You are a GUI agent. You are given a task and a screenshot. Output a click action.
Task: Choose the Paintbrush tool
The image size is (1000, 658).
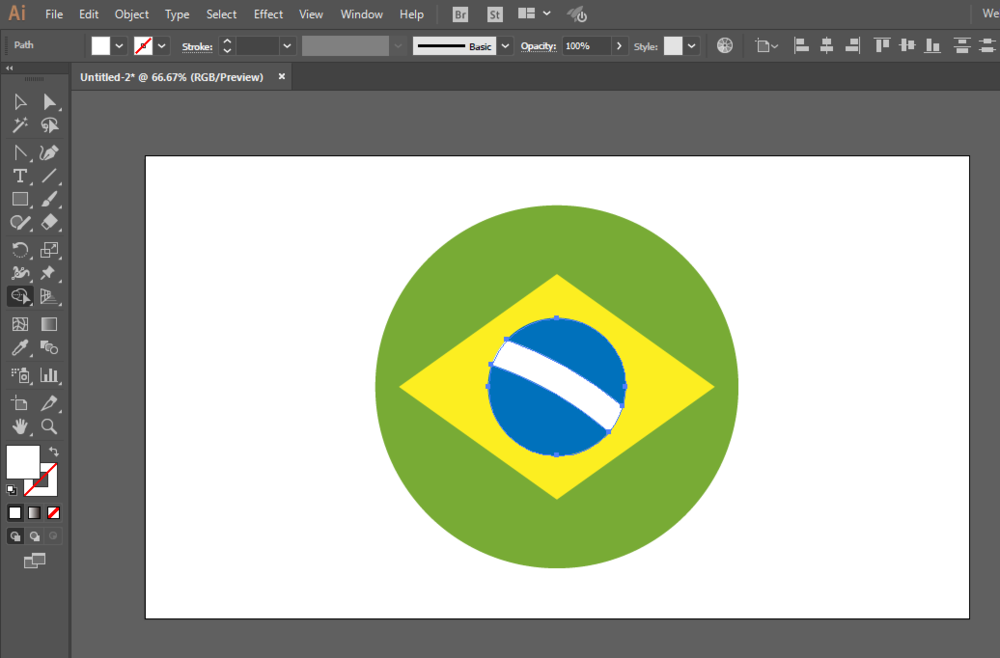tap(49, 199)
